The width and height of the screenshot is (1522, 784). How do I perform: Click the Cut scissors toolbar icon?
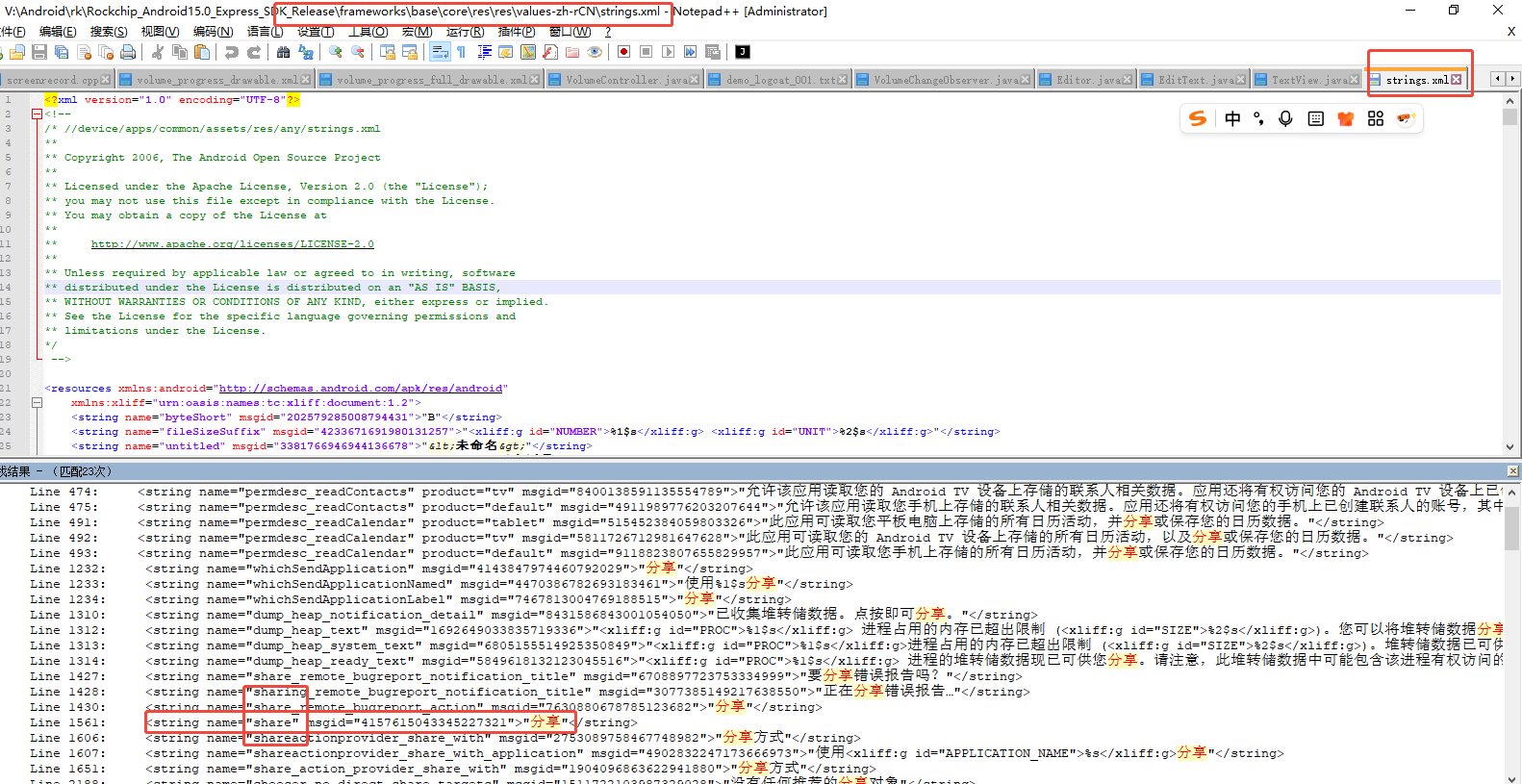point(157,52)
